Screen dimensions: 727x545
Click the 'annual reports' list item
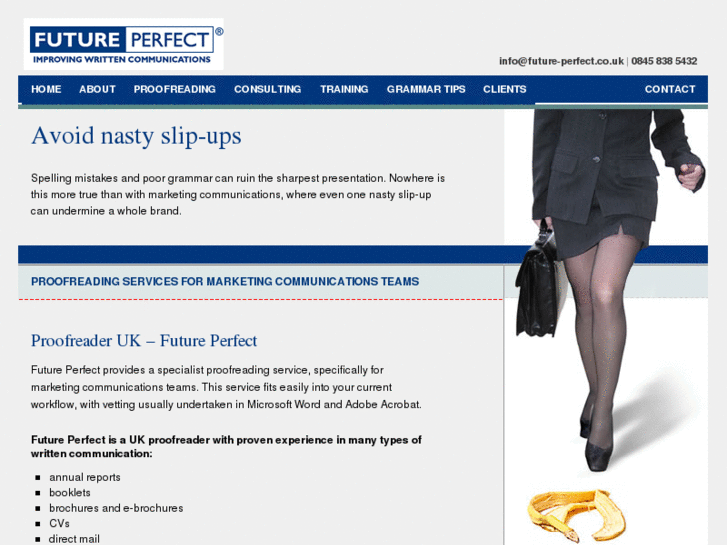(85, 477)
